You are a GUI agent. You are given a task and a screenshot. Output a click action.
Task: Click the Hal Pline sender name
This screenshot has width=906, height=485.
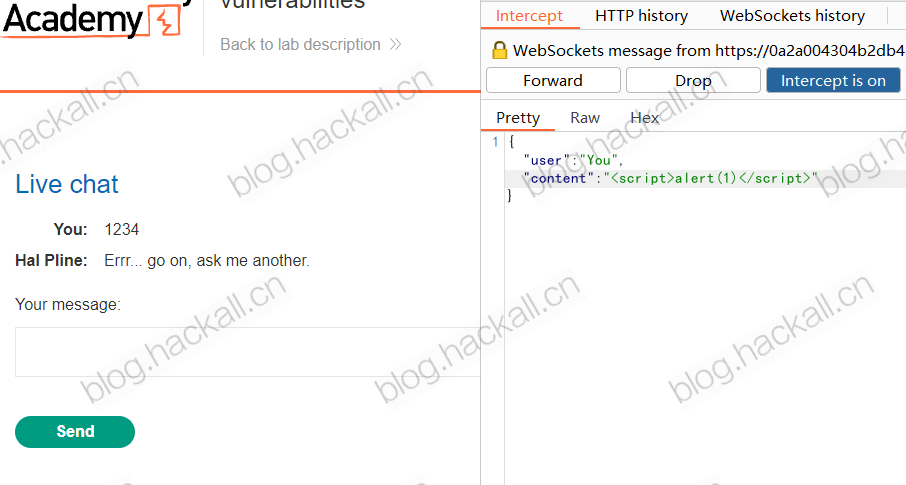pos(51,261)
